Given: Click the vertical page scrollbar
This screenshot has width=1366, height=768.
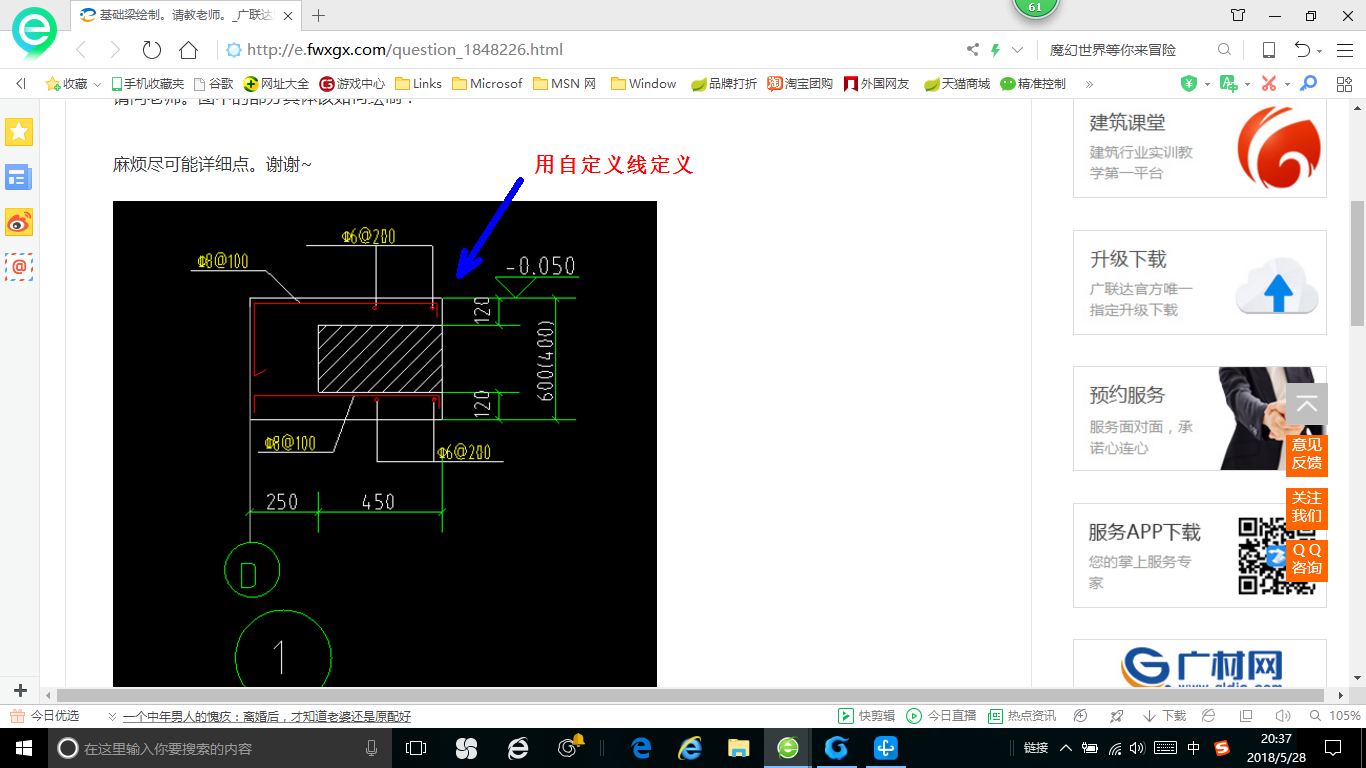Looking at the screenshot, I should coord(1358,264).
